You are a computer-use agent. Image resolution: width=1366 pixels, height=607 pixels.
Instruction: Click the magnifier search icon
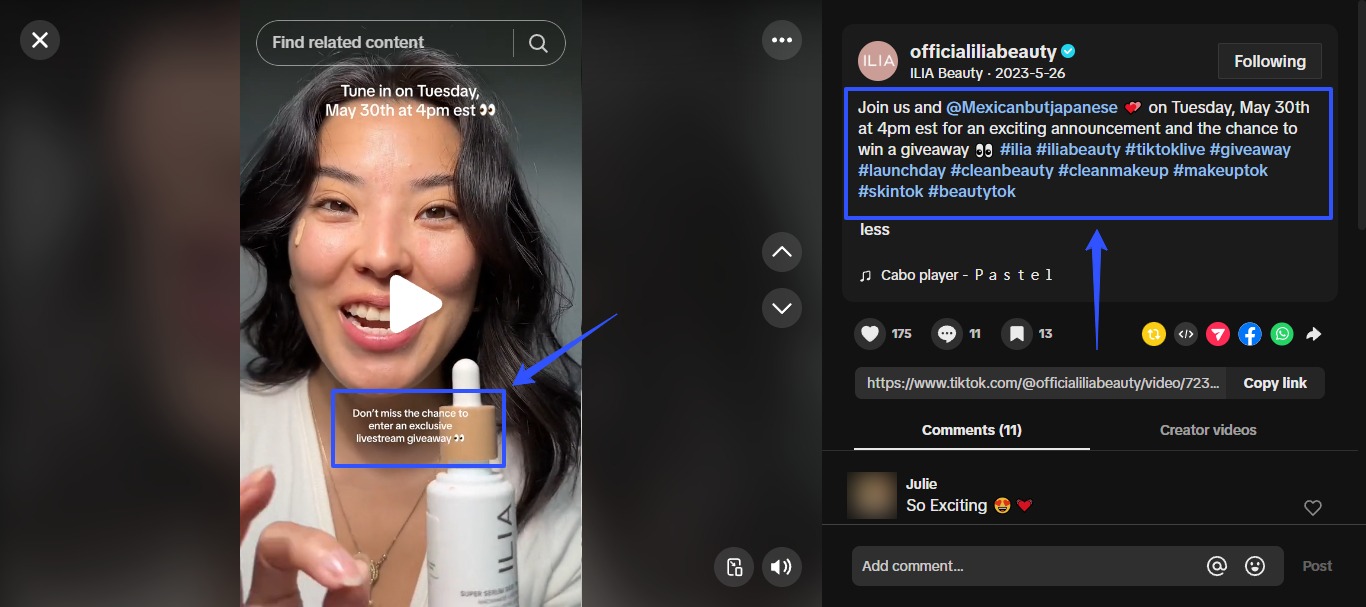tap(538, 43)
